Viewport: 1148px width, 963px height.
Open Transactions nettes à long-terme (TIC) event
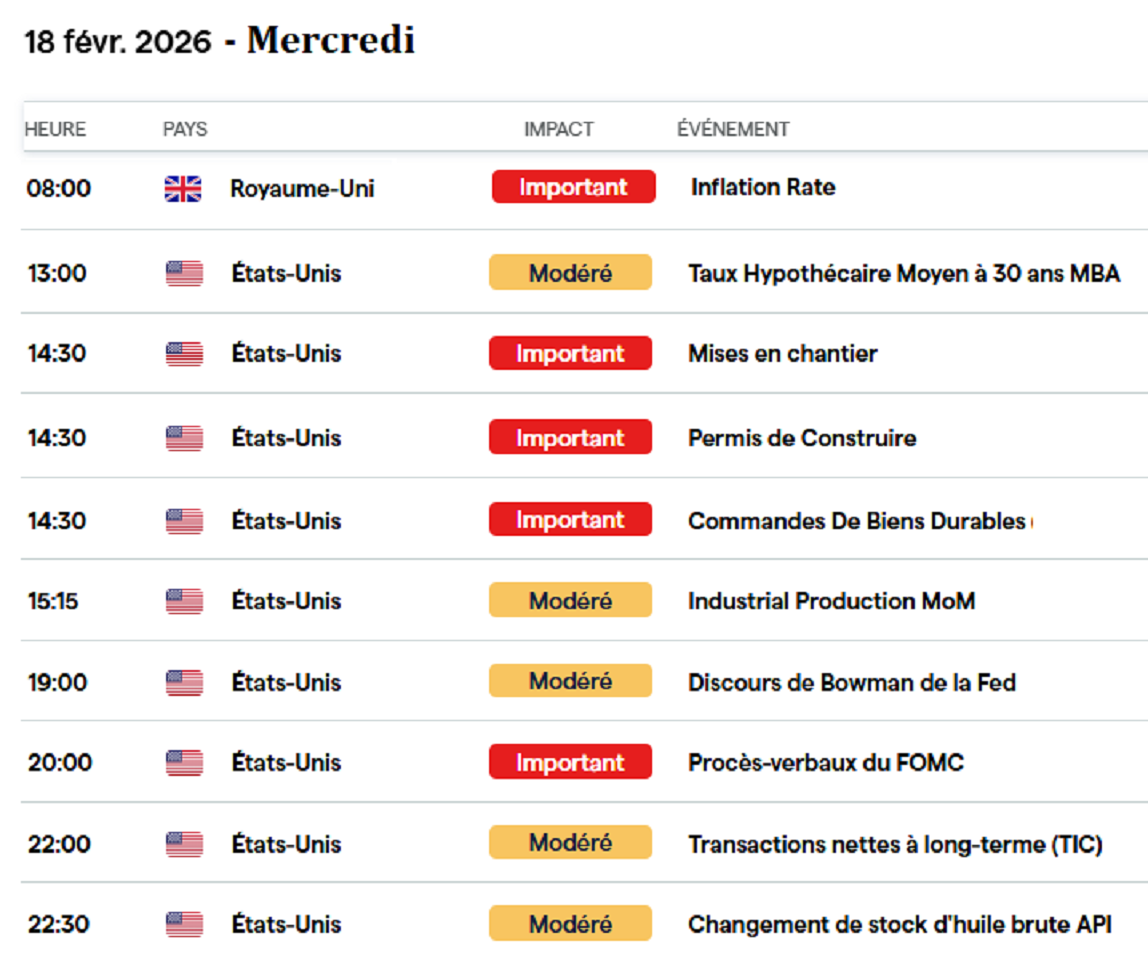coord(895,844)
